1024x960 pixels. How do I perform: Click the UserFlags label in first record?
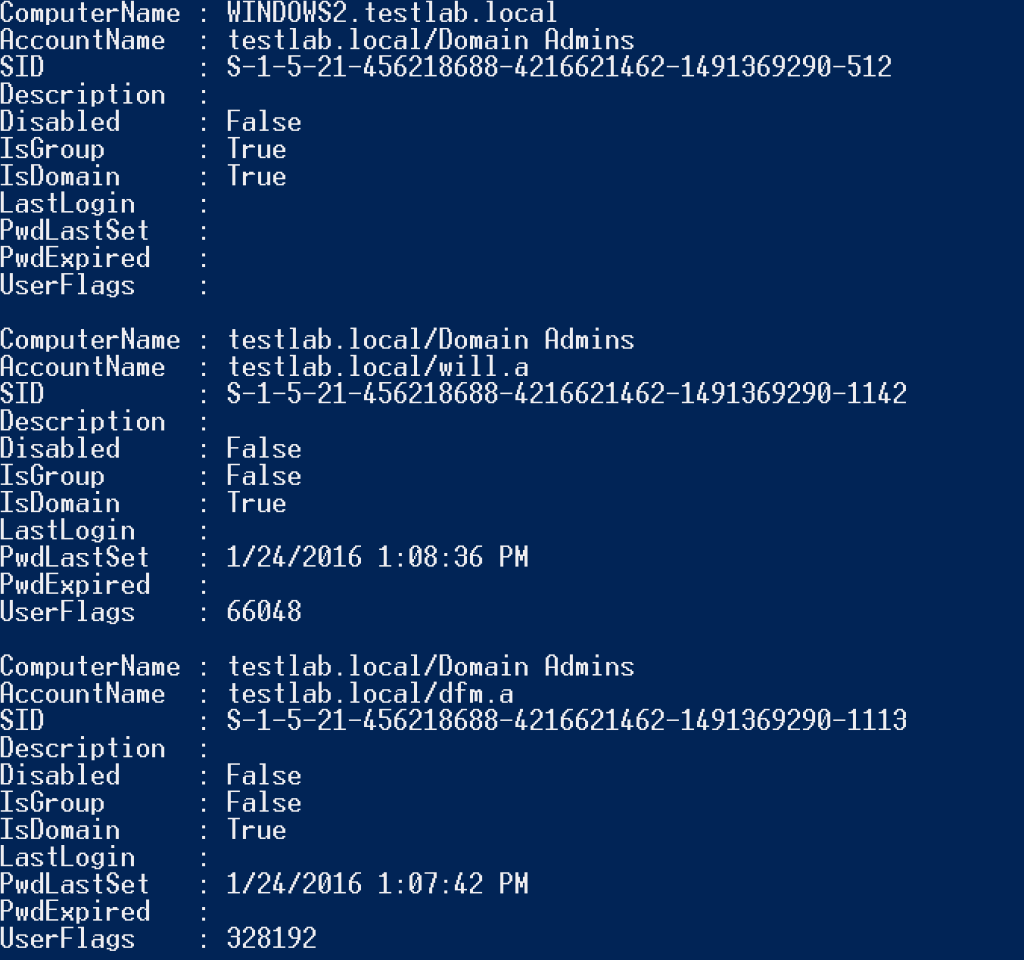[x=68, y=286]
